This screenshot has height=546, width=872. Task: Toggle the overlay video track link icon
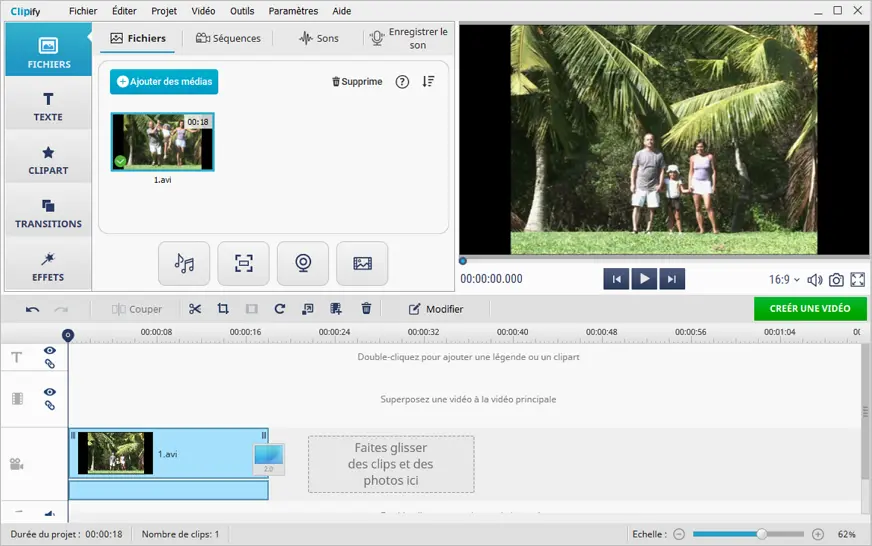coord(49,405)
